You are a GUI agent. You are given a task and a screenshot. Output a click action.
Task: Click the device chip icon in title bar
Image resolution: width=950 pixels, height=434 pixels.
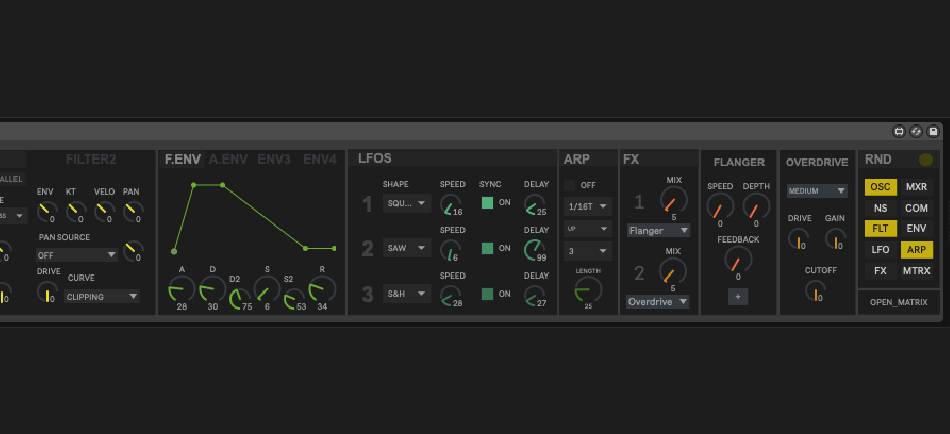coord(899,131)
